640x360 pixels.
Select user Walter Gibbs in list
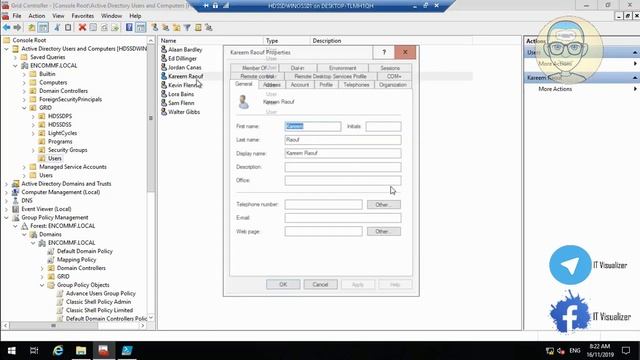coord(184,111)
